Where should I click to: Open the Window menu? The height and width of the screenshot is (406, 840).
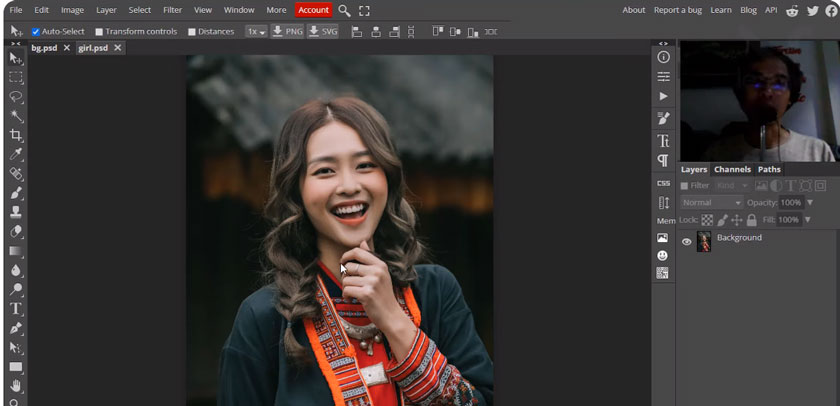tap(239, 10)
